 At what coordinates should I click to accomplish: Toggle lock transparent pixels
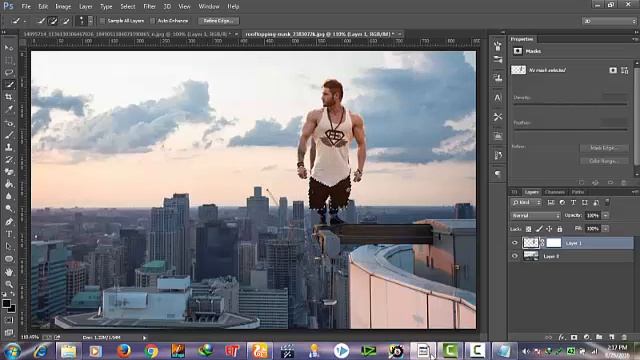tap(529, 229)
